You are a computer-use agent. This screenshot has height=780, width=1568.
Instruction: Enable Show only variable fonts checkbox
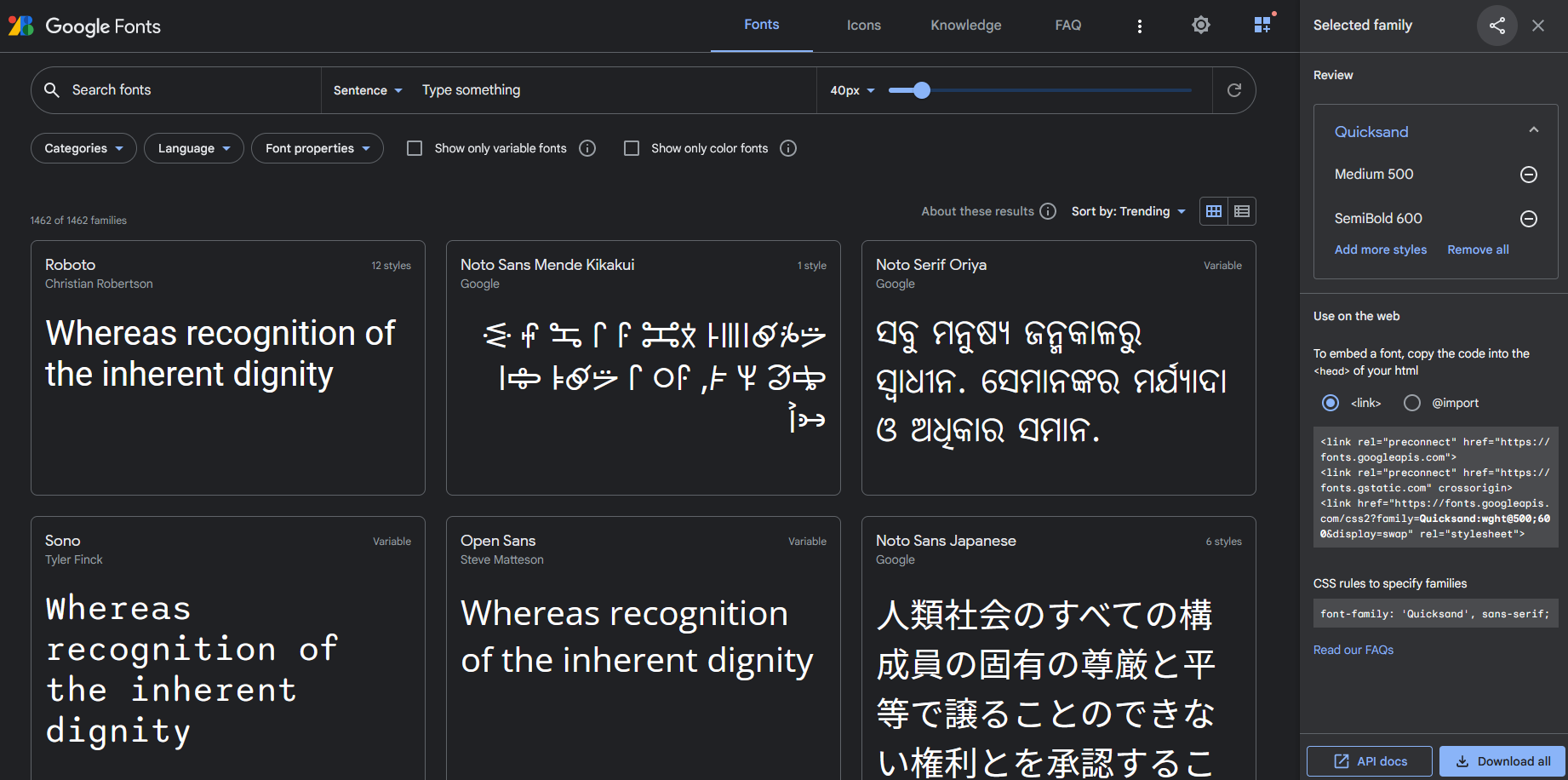(415, 148)
